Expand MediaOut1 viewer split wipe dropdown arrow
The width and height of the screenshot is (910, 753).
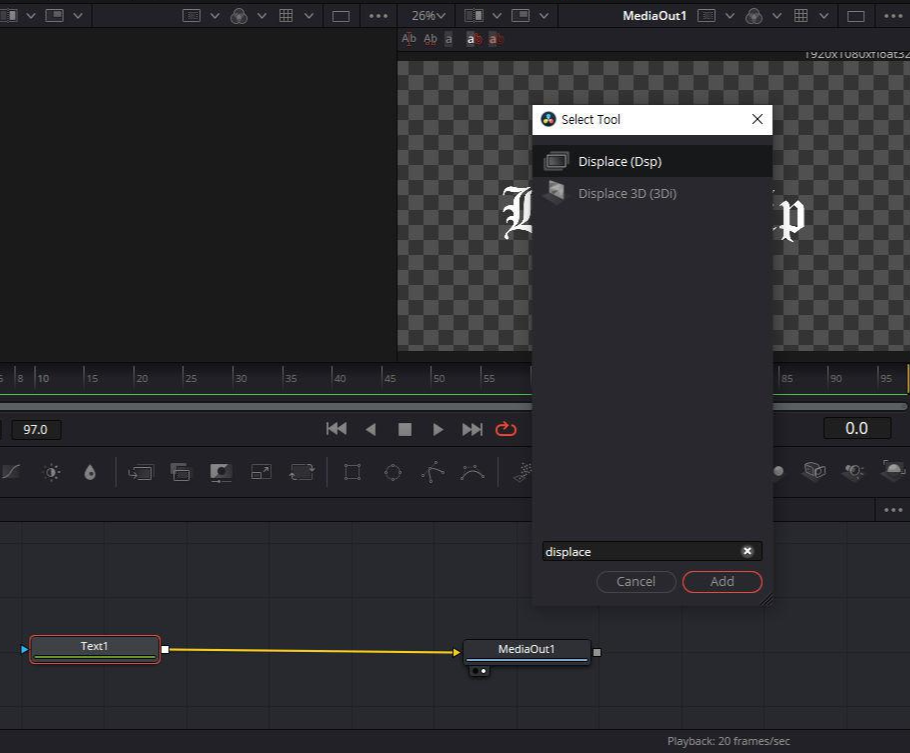click(497, 16)
